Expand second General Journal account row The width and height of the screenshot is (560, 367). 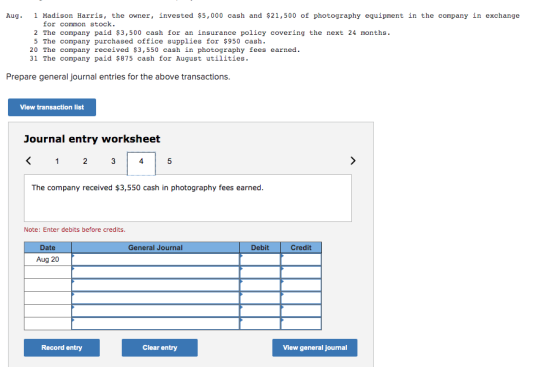point(155,272)
